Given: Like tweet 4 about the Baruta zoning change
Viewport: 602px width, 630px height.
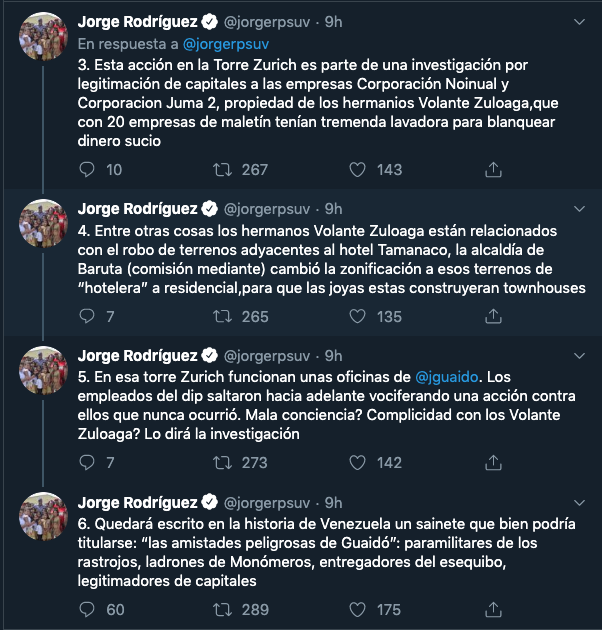Looking at the screenshot, I should tap(359, 317).
